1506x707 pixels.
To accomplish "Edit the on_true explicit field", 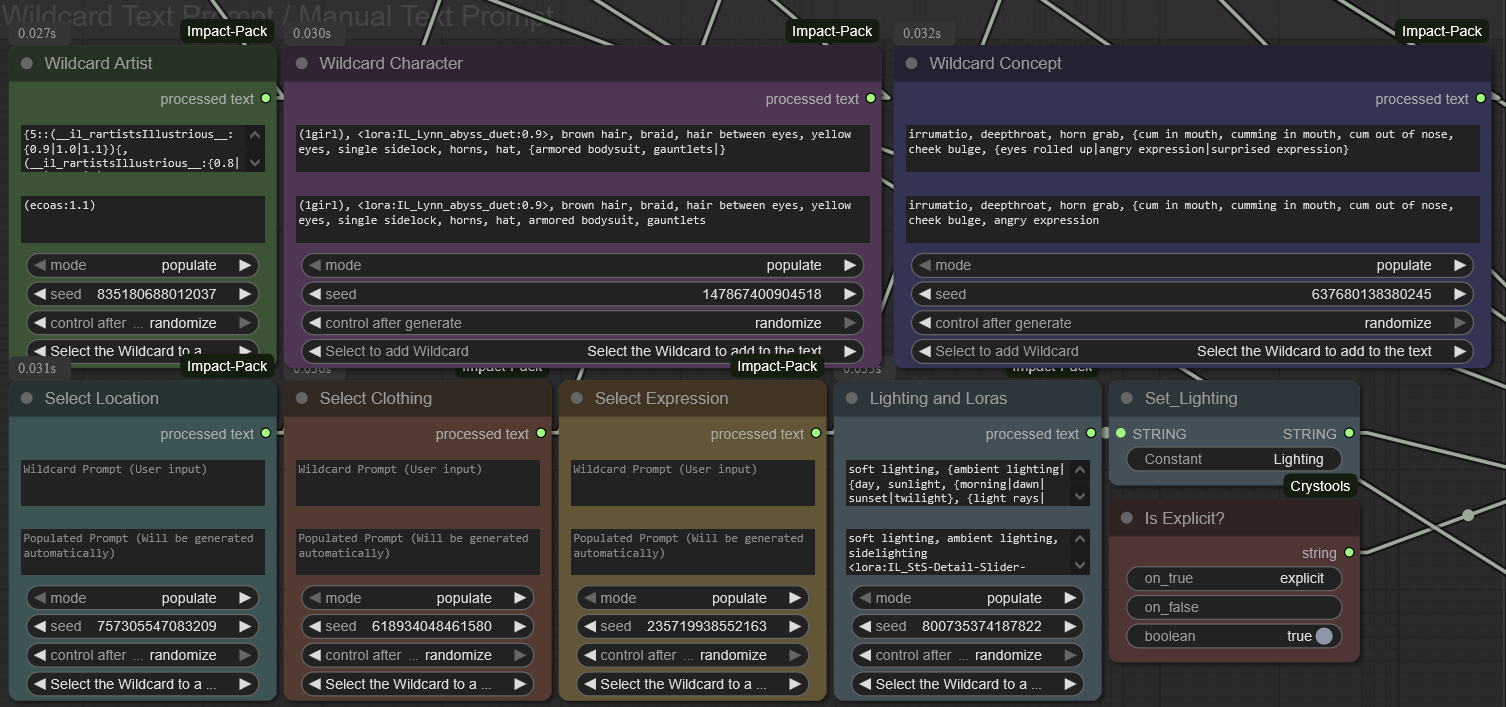I will point(1234,578).
